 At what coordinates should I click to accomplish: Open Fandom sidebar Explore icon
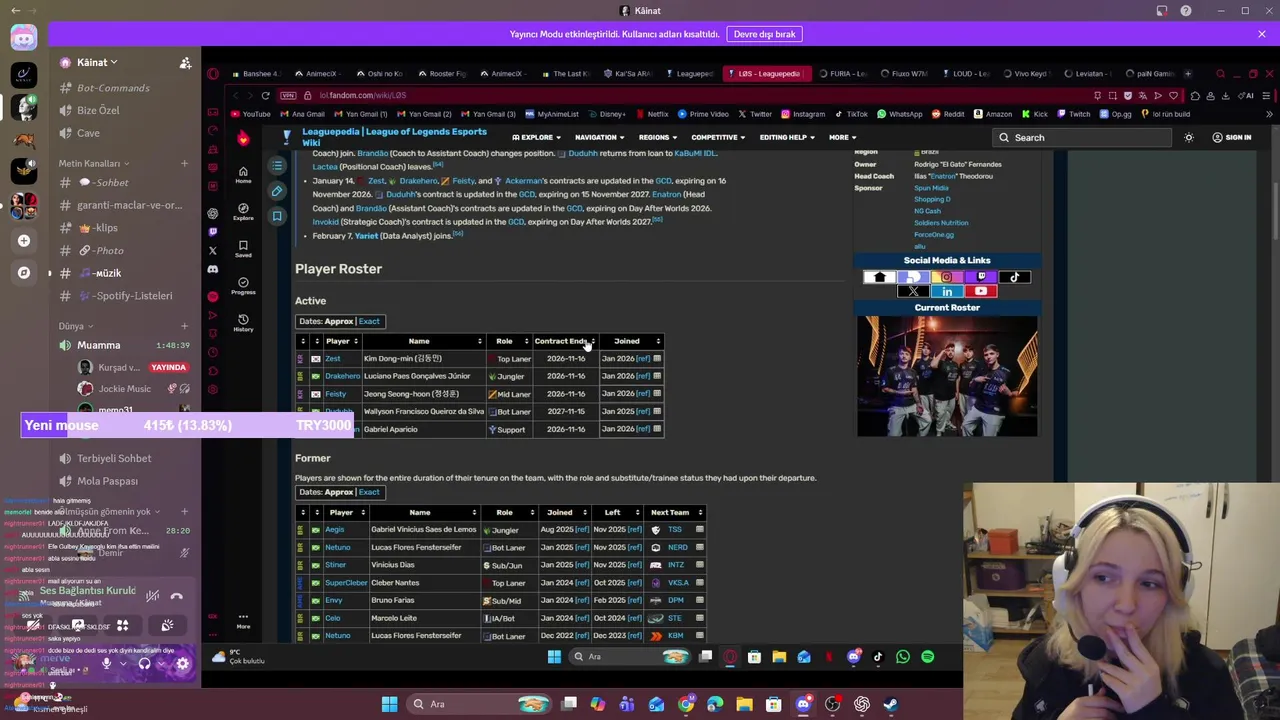coord(243,211)
